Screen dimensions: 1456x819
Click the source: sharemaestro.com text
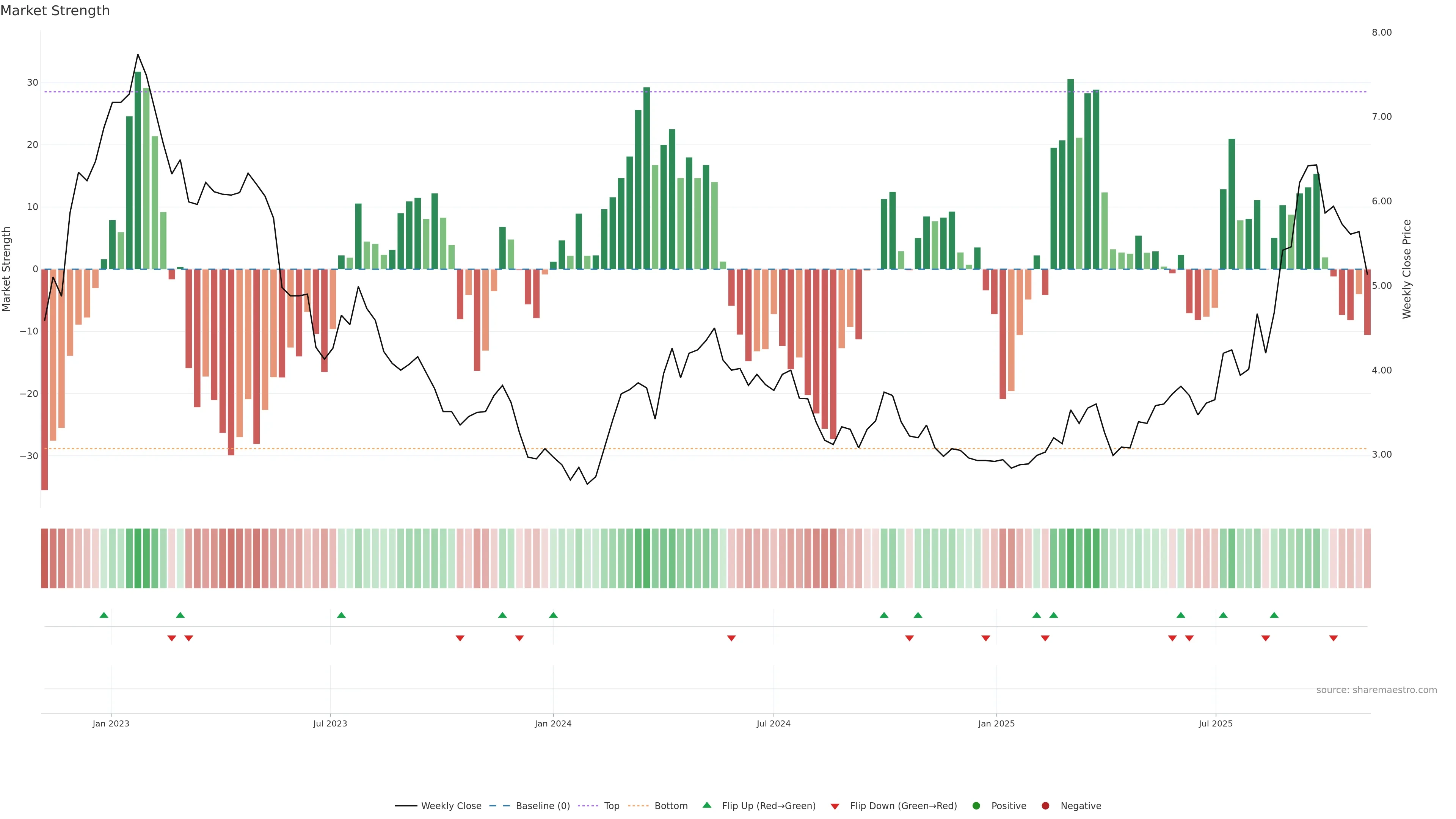(x=1376, y=690)
